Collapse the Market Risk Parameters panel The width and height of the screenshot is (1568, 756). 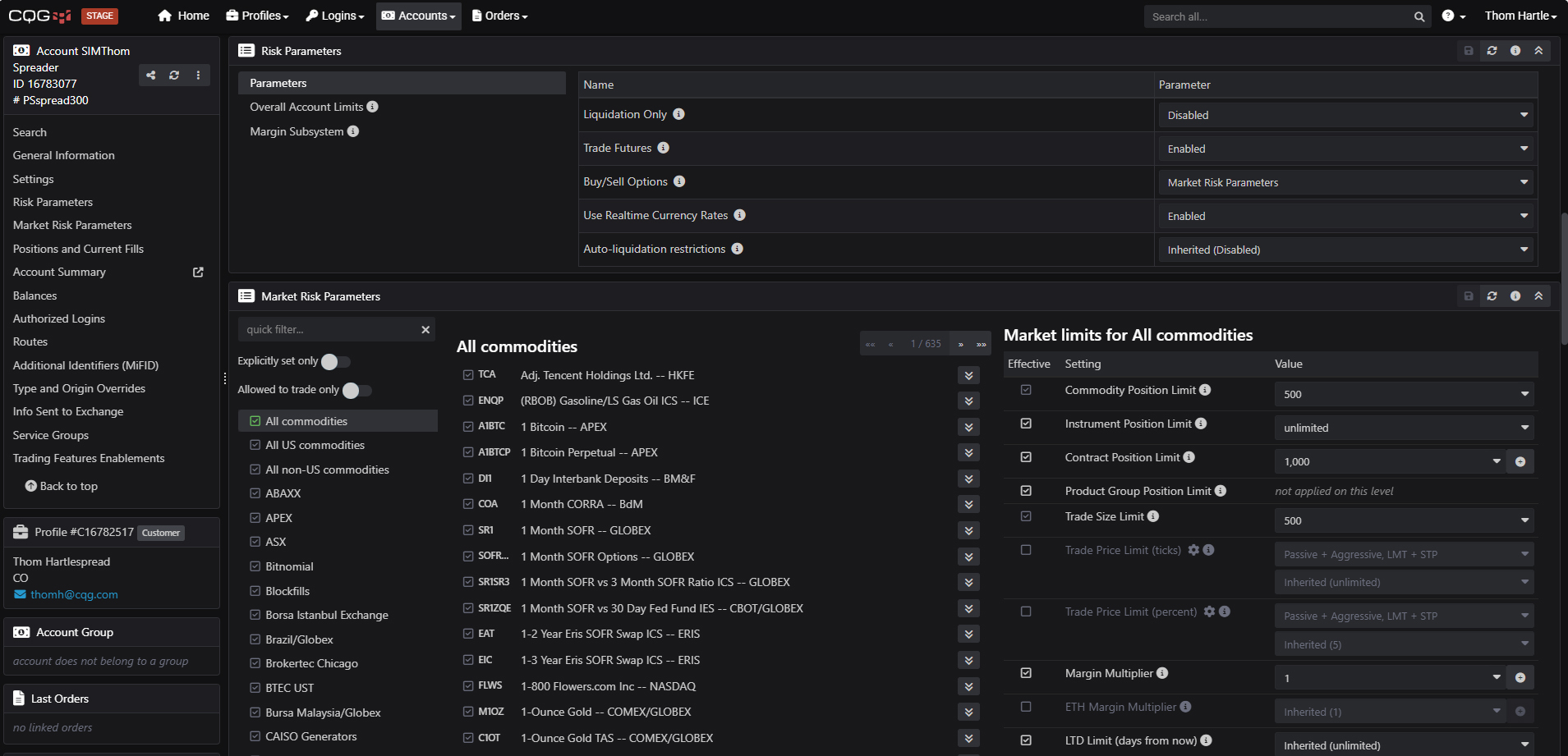[1538, 296]
